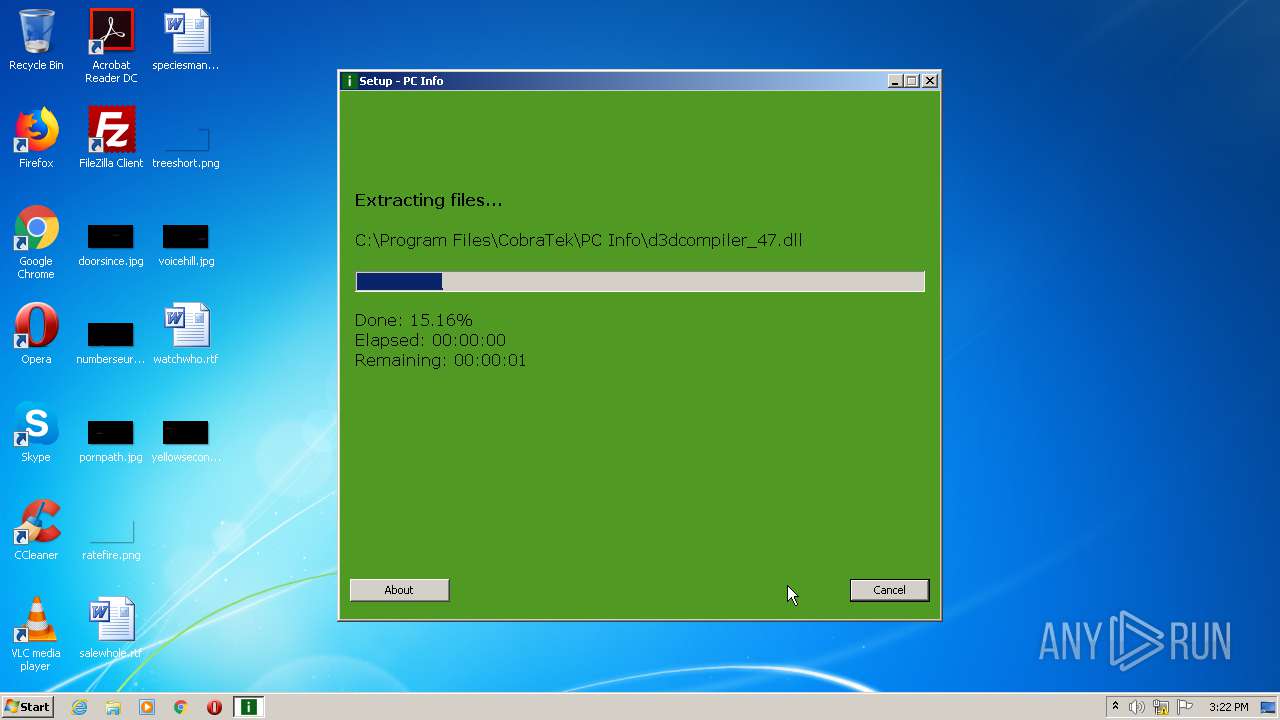
Task: Click the 'Extracting files...' heading
Action: tap(428, 200)
